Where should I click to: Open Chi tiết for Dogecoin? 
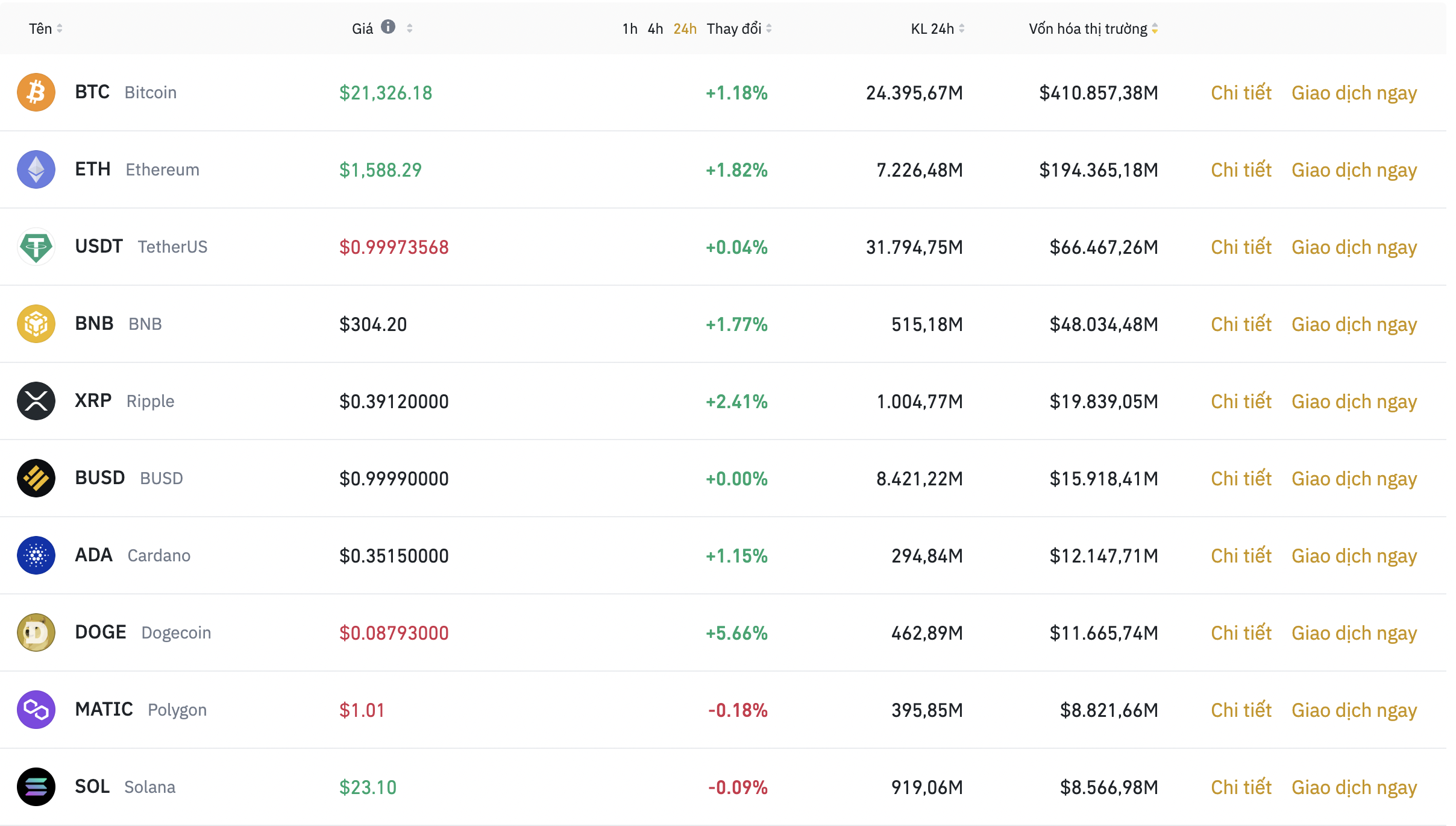(x=1241, y=633)
